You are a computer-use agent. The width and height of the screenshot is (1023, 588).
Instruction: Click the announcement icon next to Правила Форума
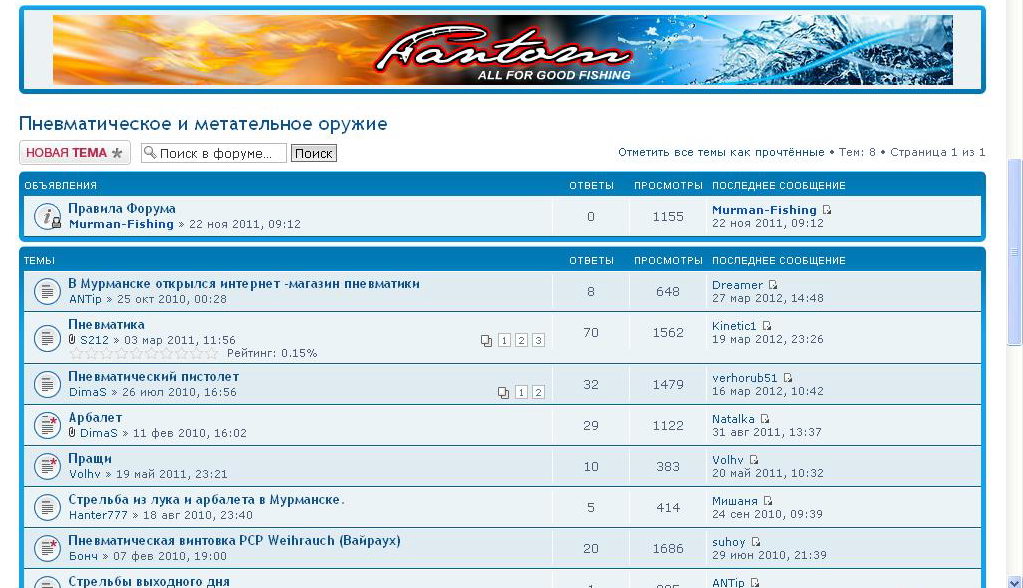click(x=47, y=216)
